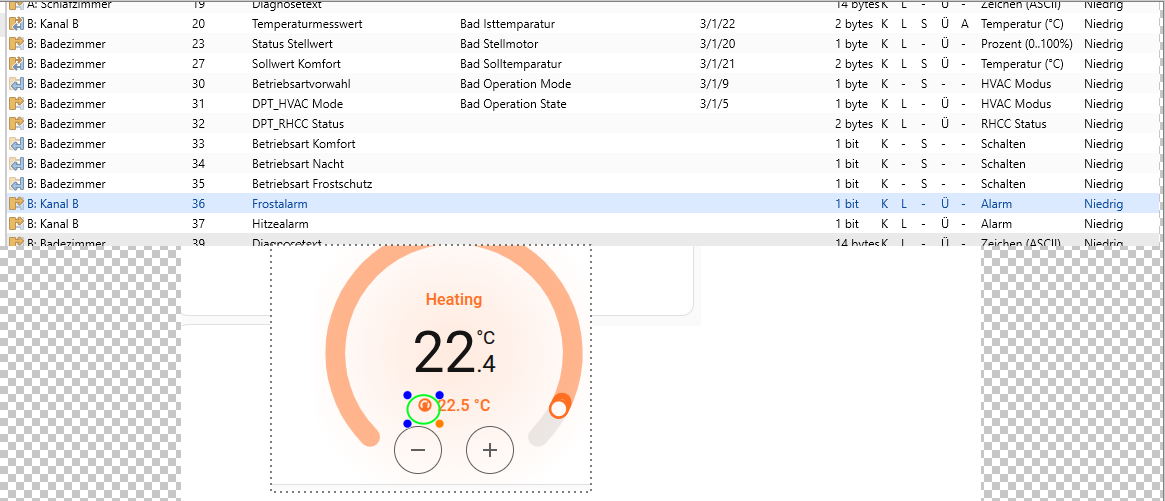Viewport: 1165px width, 501px height.
Task: Click the Niedrig priority of the Frostalarm row
Action: (x=1103, y=204)
